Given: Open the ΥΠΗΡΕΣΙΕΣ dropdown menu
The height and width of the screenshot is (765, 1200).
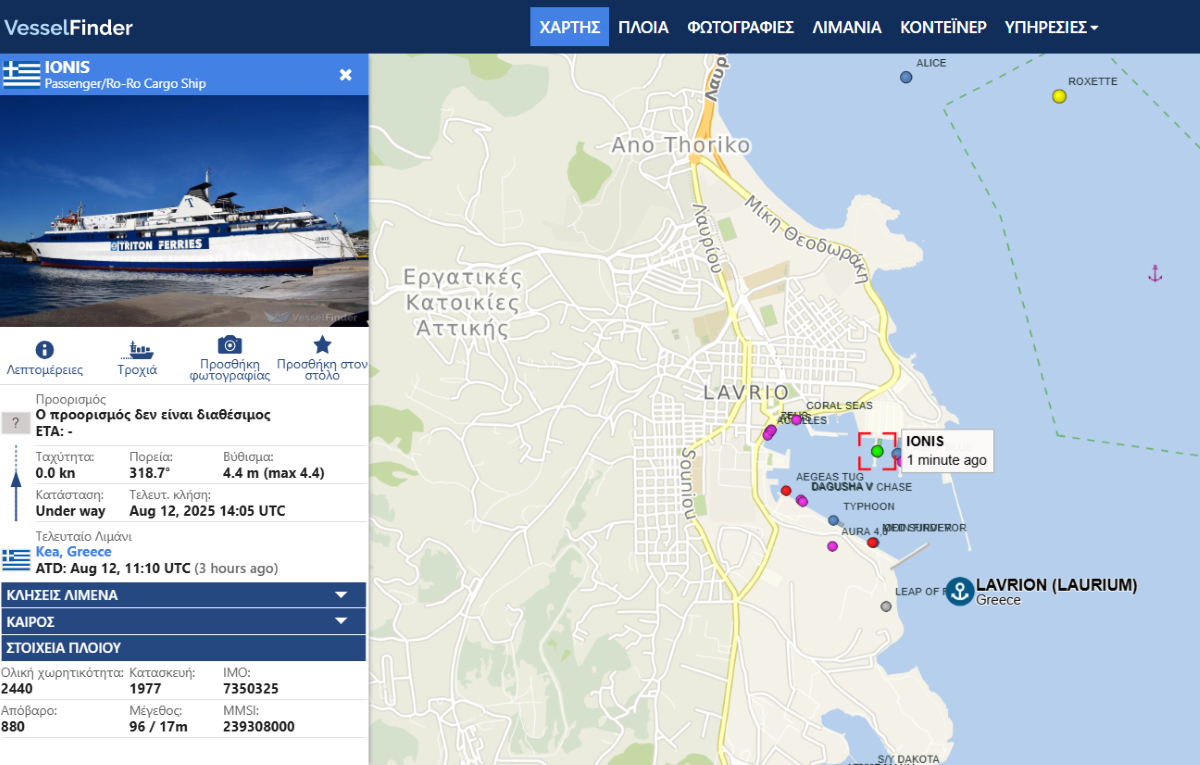Looking at the screenshot, I should coord(1051,27).
